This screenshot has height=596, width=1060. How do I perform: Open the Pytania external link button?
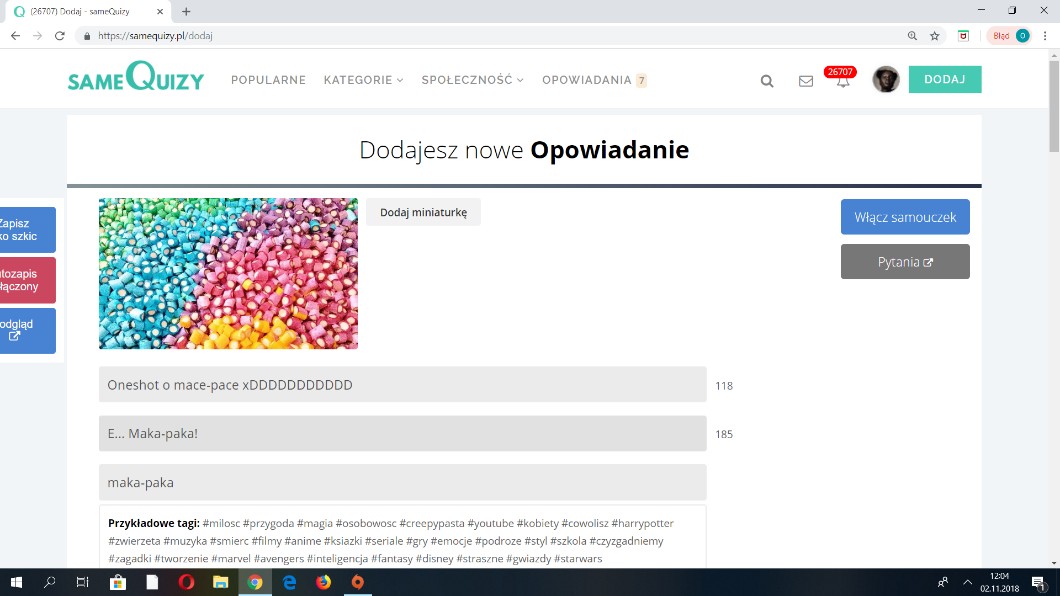pos(905,262)
